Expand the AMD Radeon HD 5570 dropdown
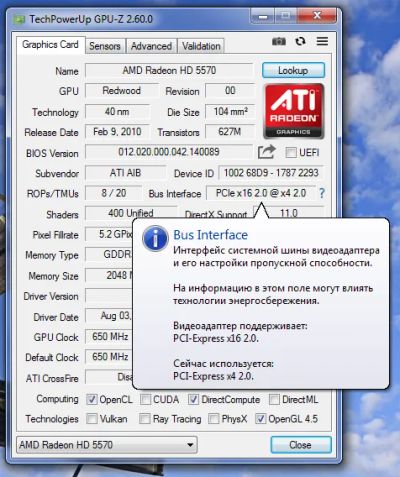This screenshot has height=477, width=400. [x=107, y=445]
